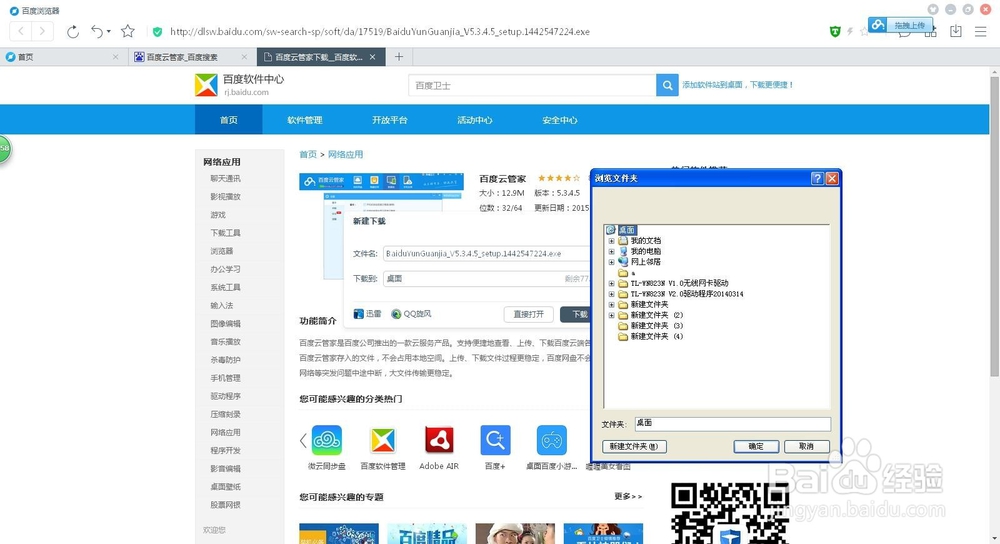The width and height of the screenshot is (1000, 544).
Task: Click the browser forward arrow button
Action: pos(42,31)
